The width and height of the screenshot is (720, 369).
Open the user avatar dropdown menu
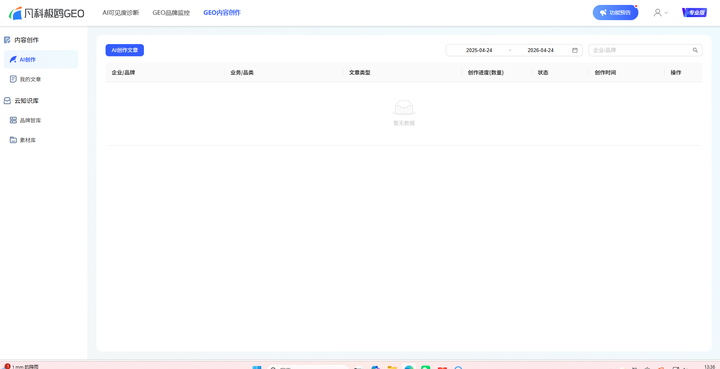pyautogui.click(x=660, y=13)
